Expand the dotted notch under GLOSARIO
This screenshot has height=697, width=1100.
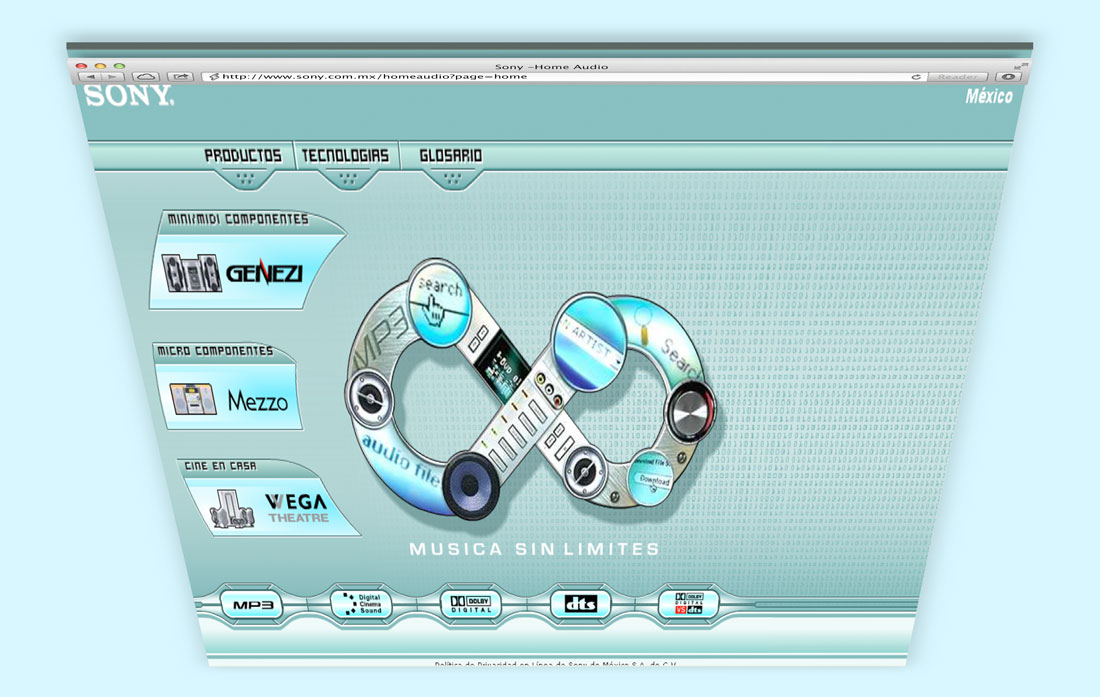(x=452, y=179)
